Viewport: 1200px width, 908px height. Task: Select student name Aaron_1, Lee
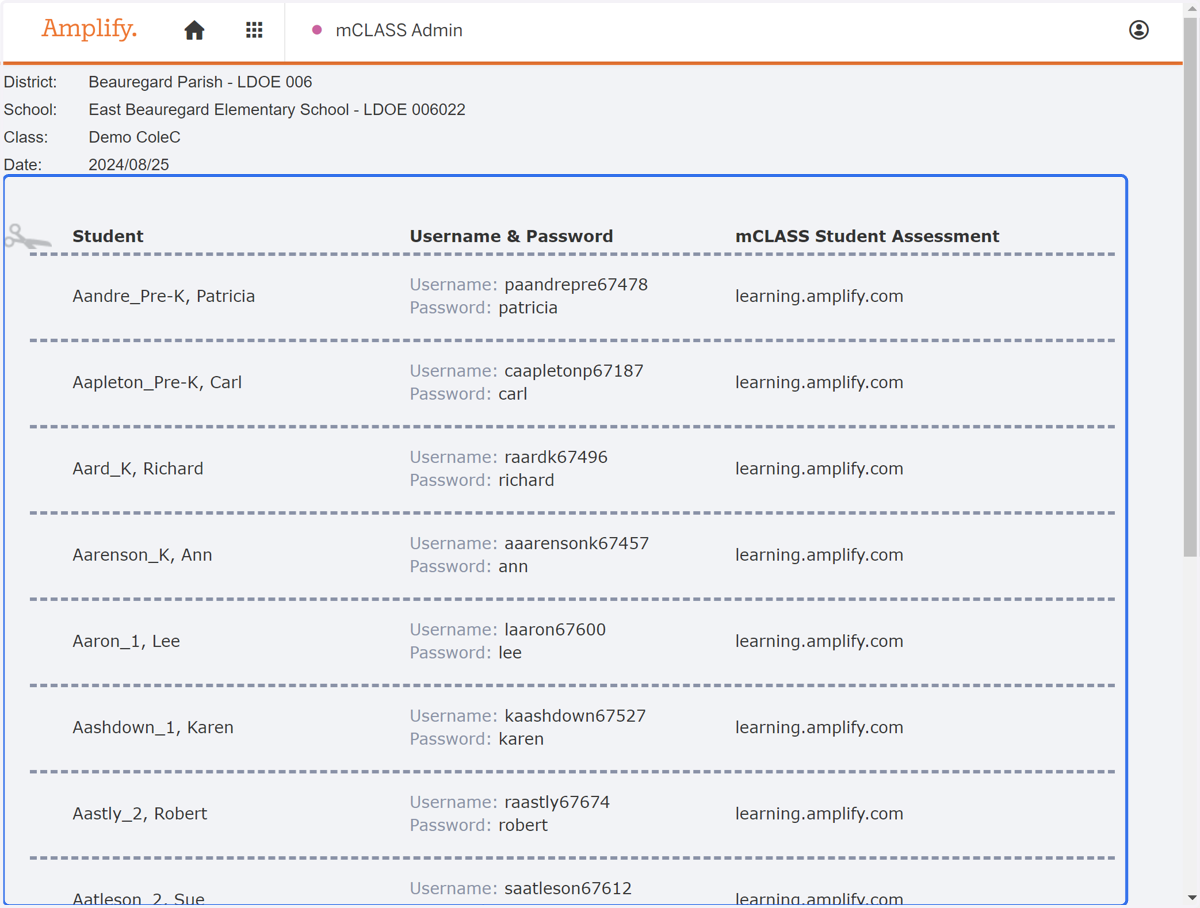click(126, 641)
